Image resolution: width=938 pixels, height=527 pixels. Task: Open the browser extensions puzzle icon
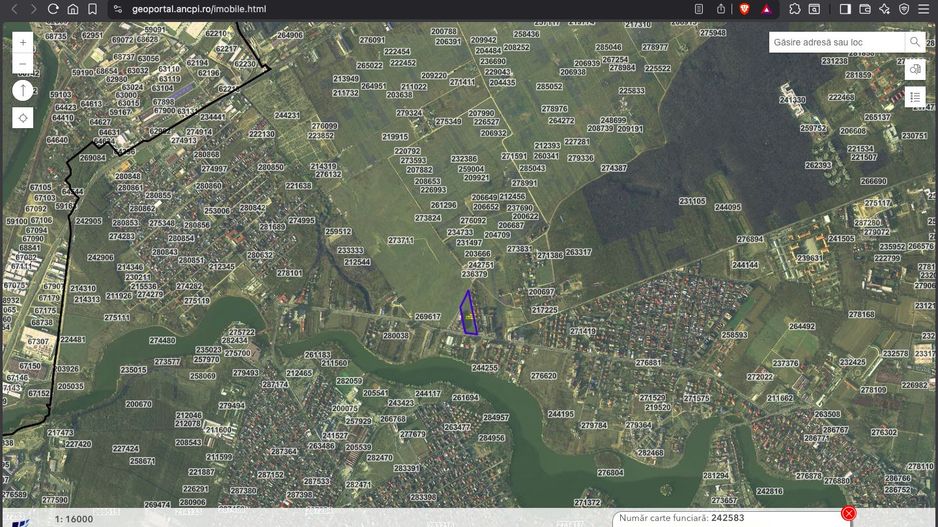point(795,9)
